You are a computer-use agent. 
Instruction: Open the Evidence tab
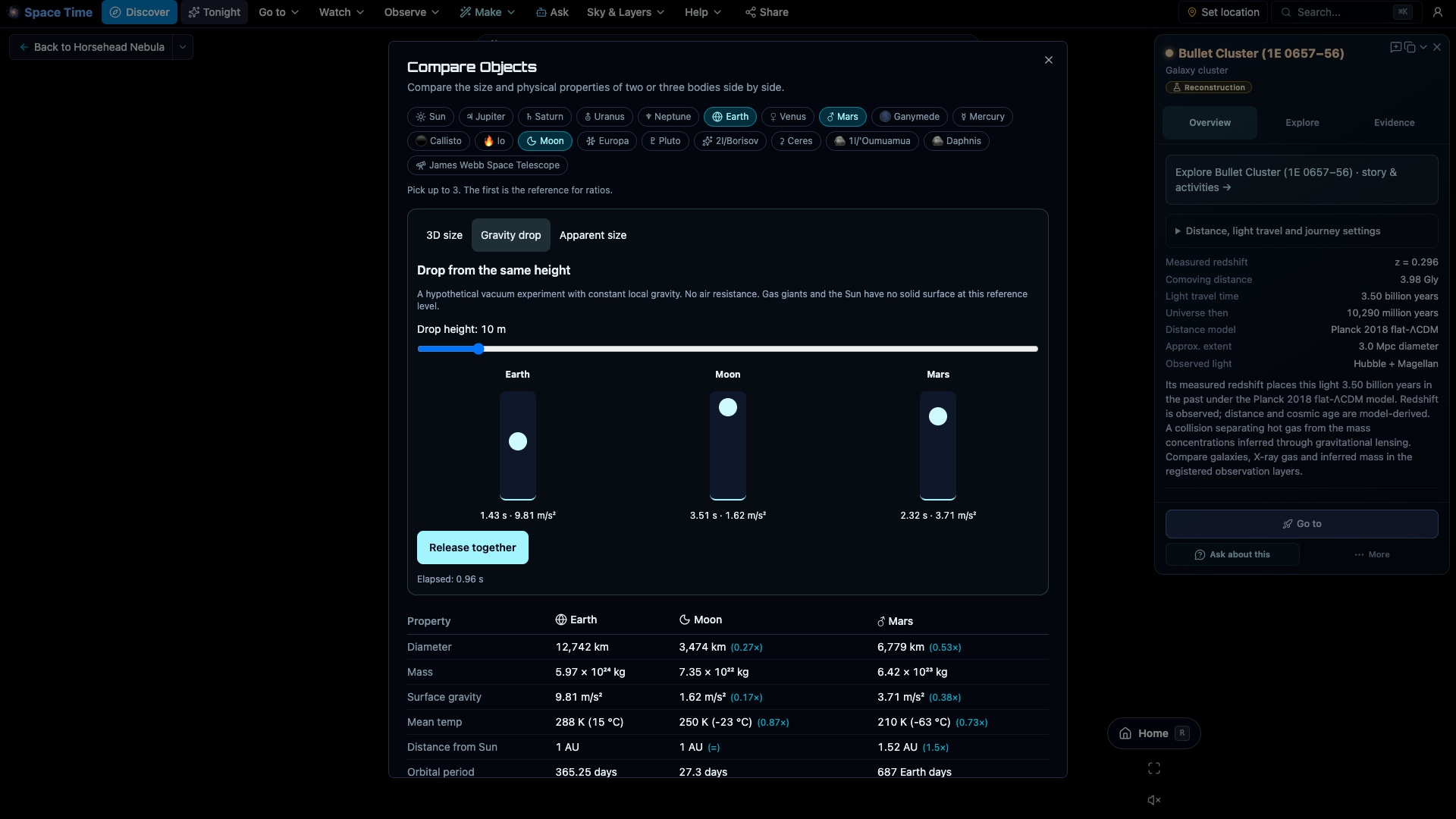click(1394, 123)
